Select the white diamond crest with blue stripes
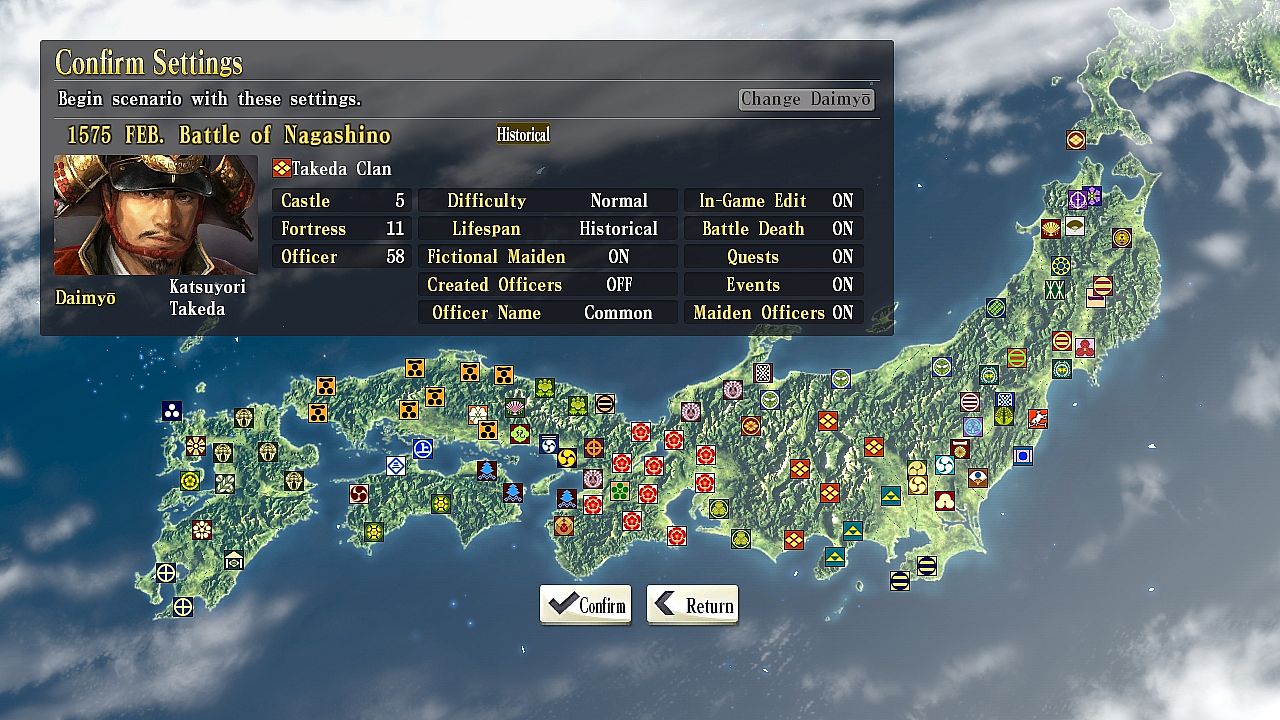 (396, 465)
